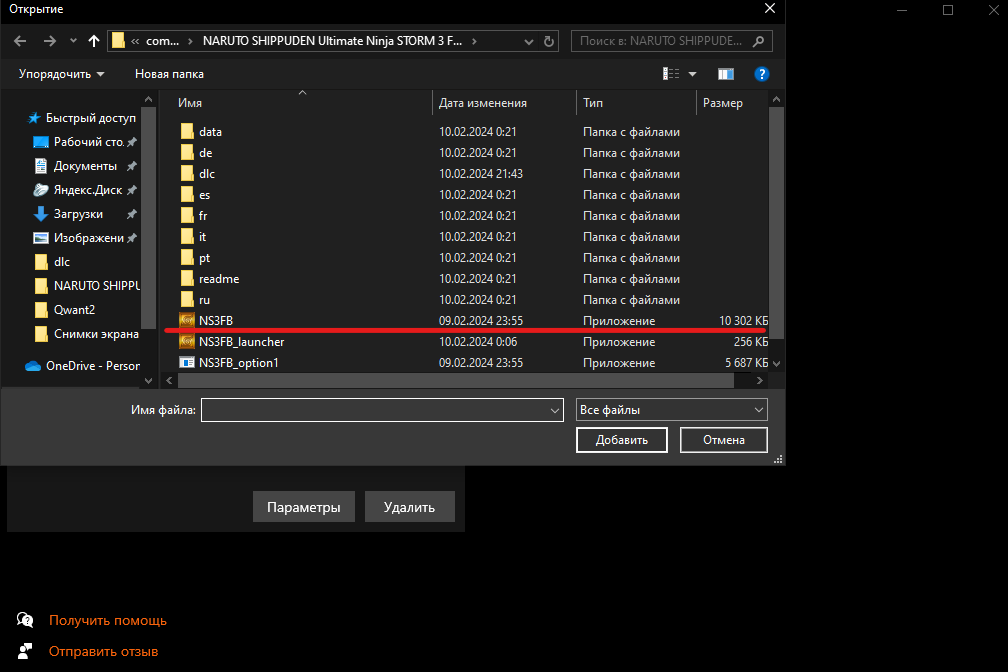Click the Отмена button

[x=724, y=440]
